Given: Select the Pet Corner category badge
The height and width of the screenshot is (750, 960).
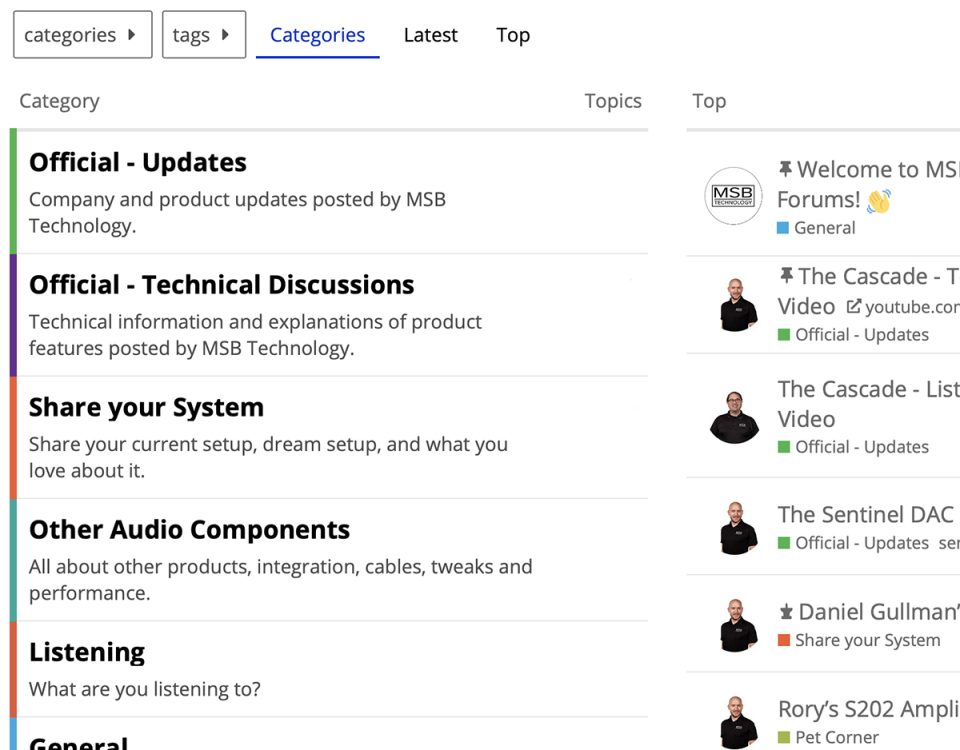Looking at the screenshot, I should tap(828, 737).
